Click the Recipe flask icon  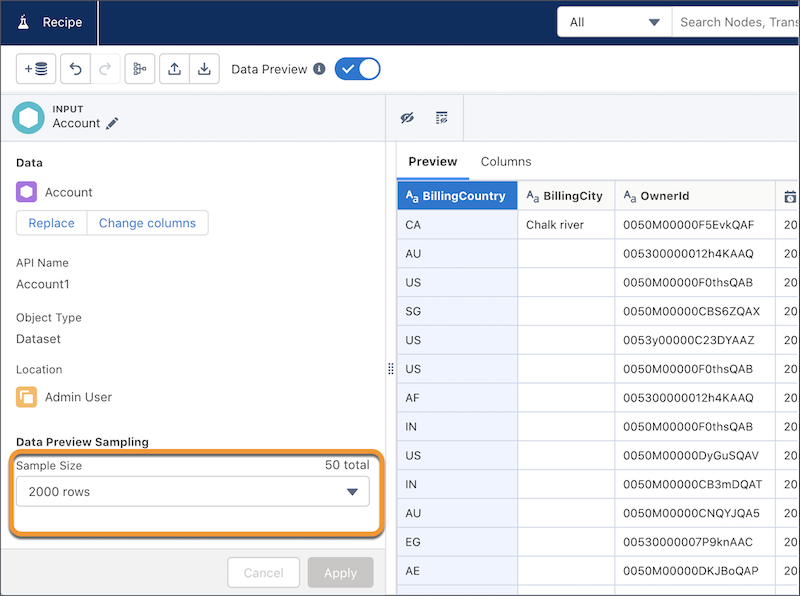tap(22, 21)
